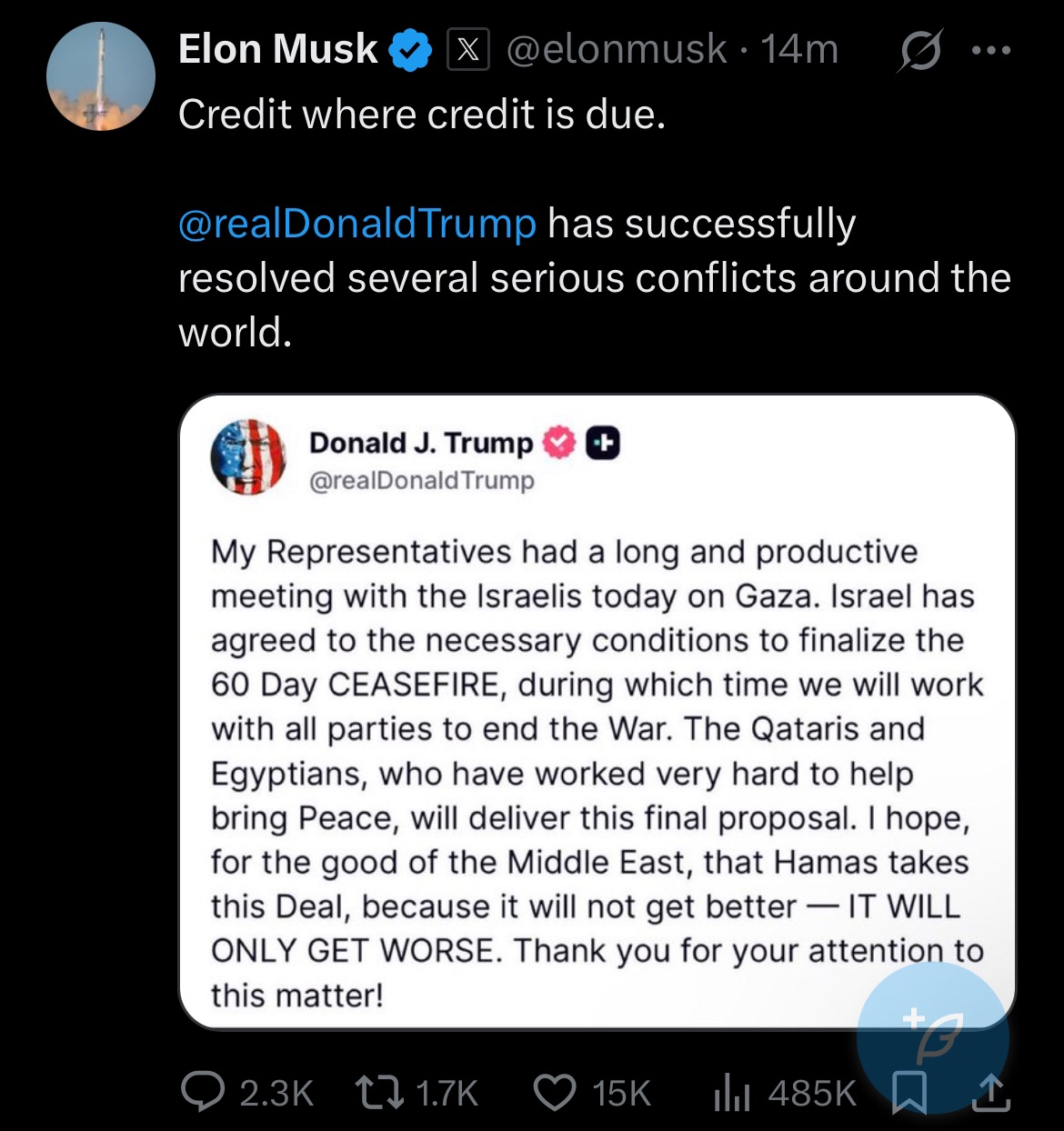The image size is (1064, 1131).
Task: Open the Grok slash-circle icon
Action: [919, 51]
